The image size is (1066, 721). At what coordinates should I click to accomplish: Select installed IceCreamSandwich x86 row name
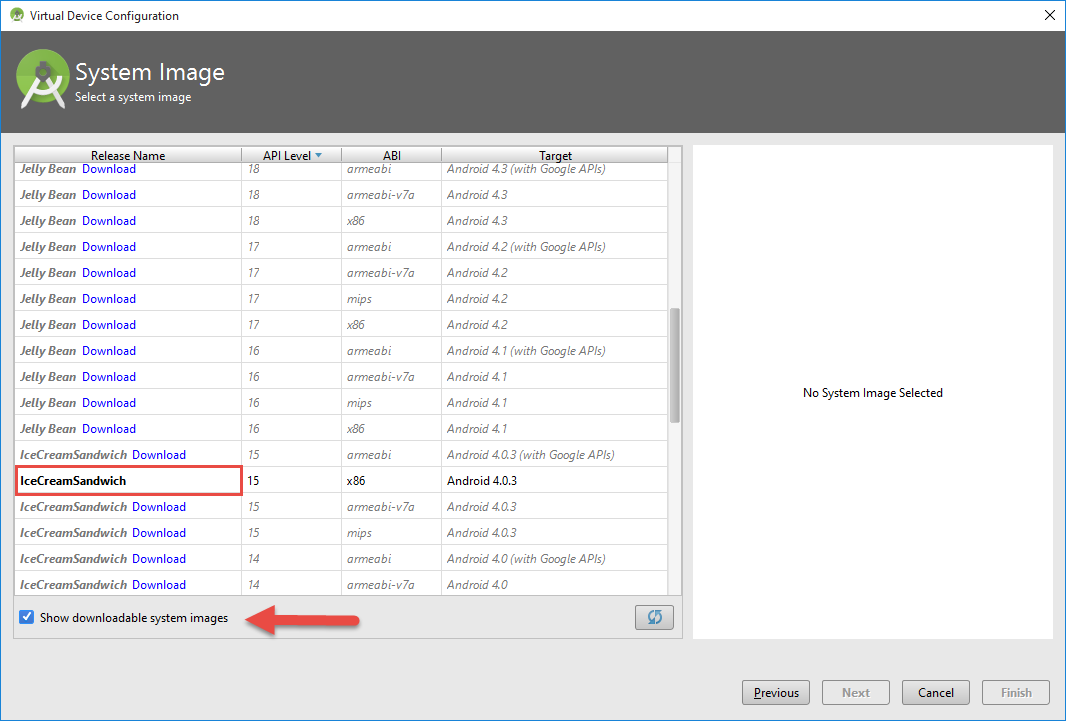[x=73, y=480]
